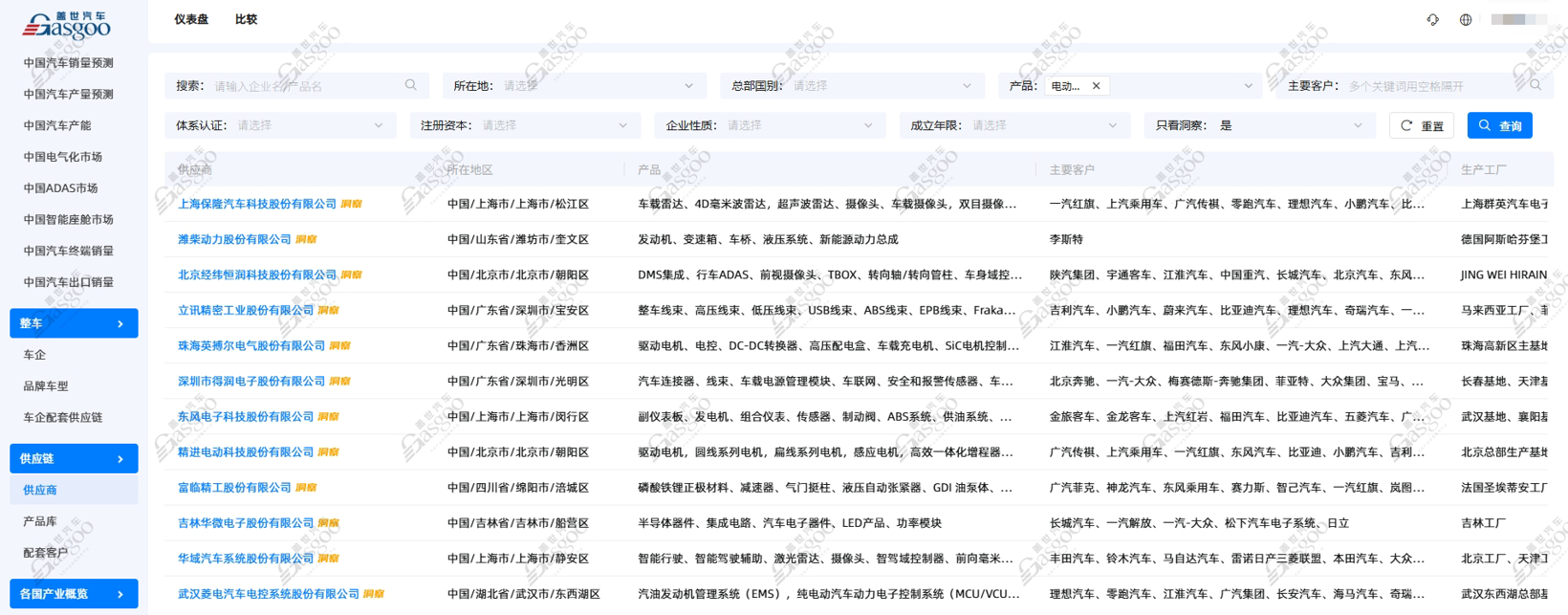Open the 注册资本 dropdown
Image resolution: width=1568 pixels, height=615 pixels.
(x=525, y=125)
